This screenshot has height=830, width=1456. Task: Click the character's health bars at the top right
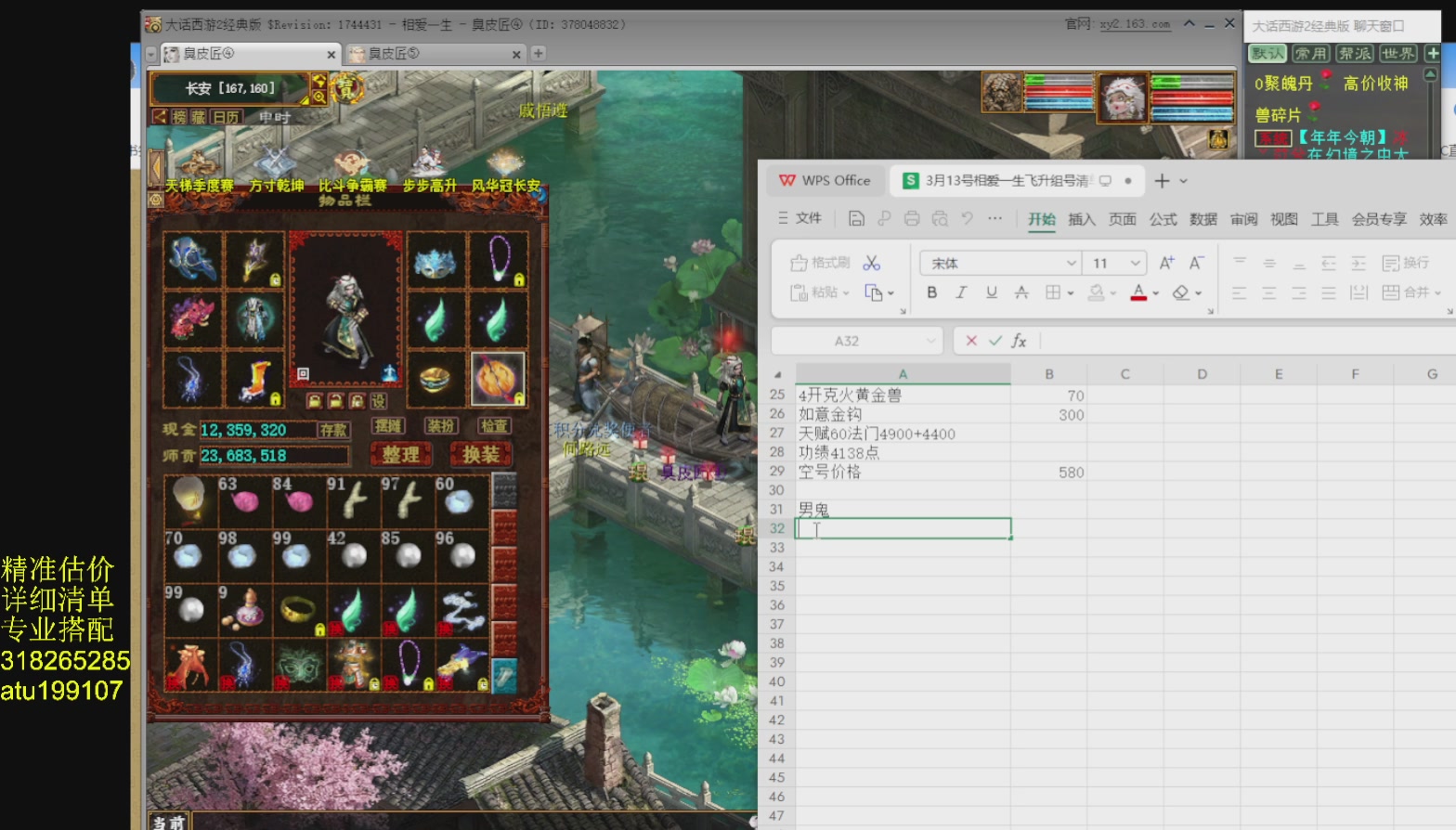pos(1192,97)
